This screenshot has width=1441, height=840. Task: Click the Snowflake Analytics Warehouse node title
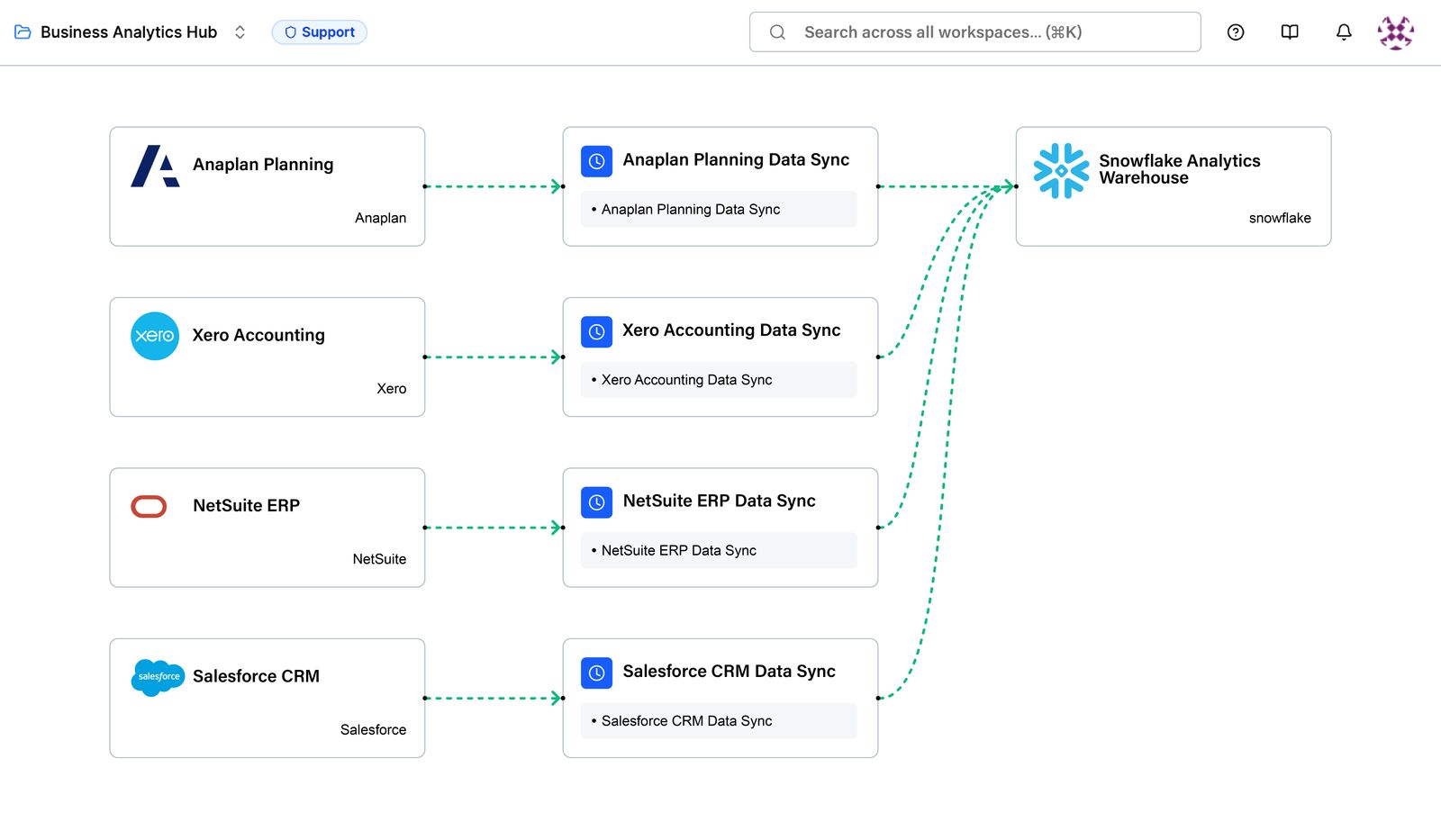(x=1179, y=168)
